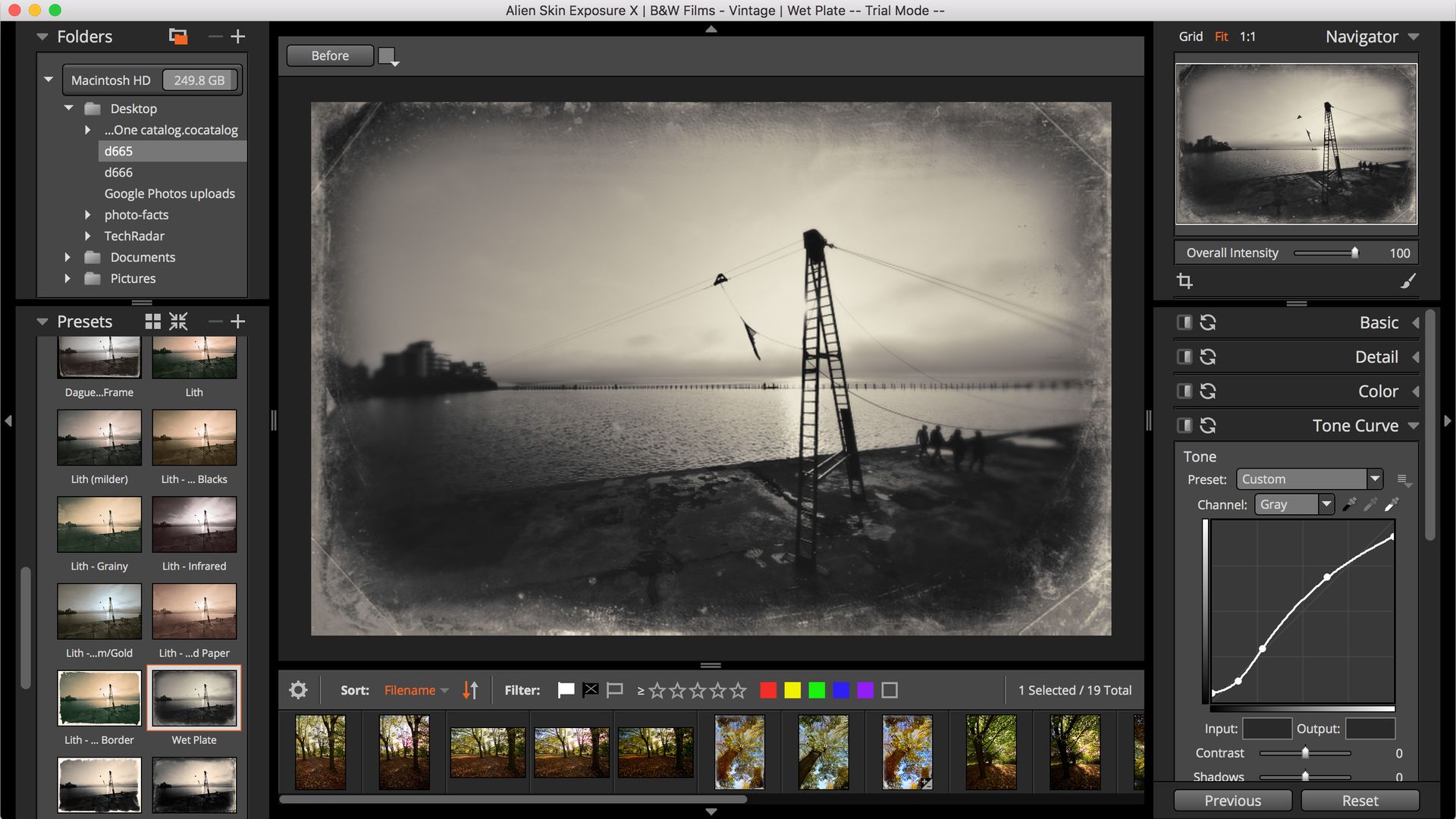Select the crop tool icon
Viewport: 1456px width, 819px height.
[1185, 281]
